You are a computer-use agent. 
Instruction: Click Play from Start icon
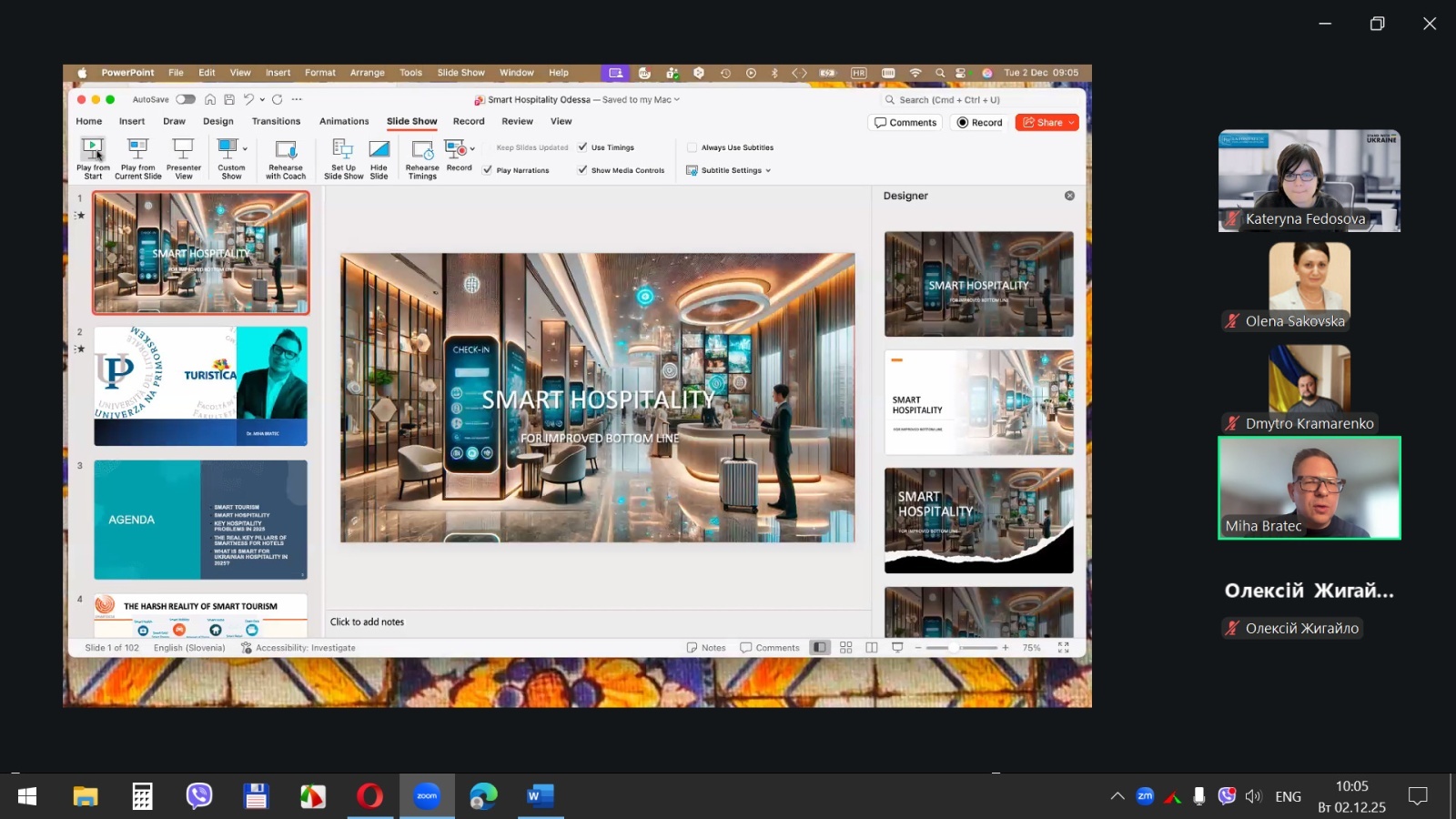[93, 149]
